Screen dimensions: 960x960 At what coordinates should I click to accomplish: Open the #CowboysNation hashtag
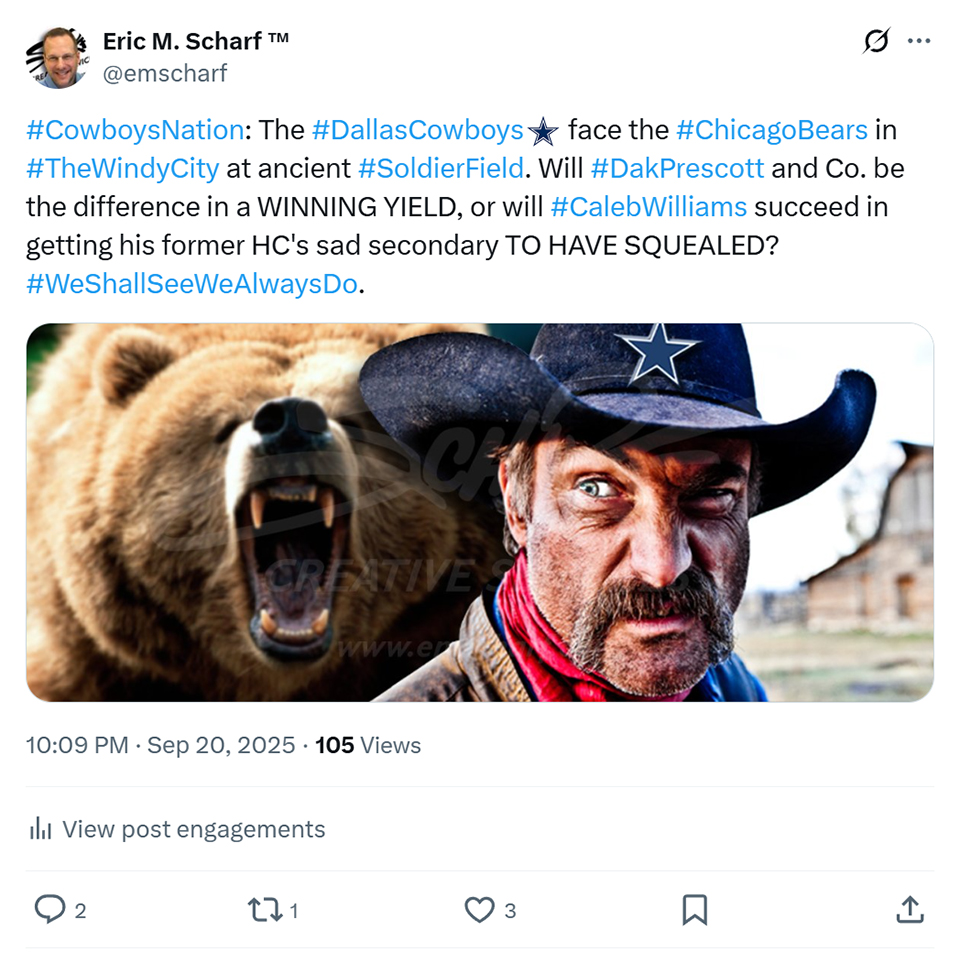click(x=135, y=130)
